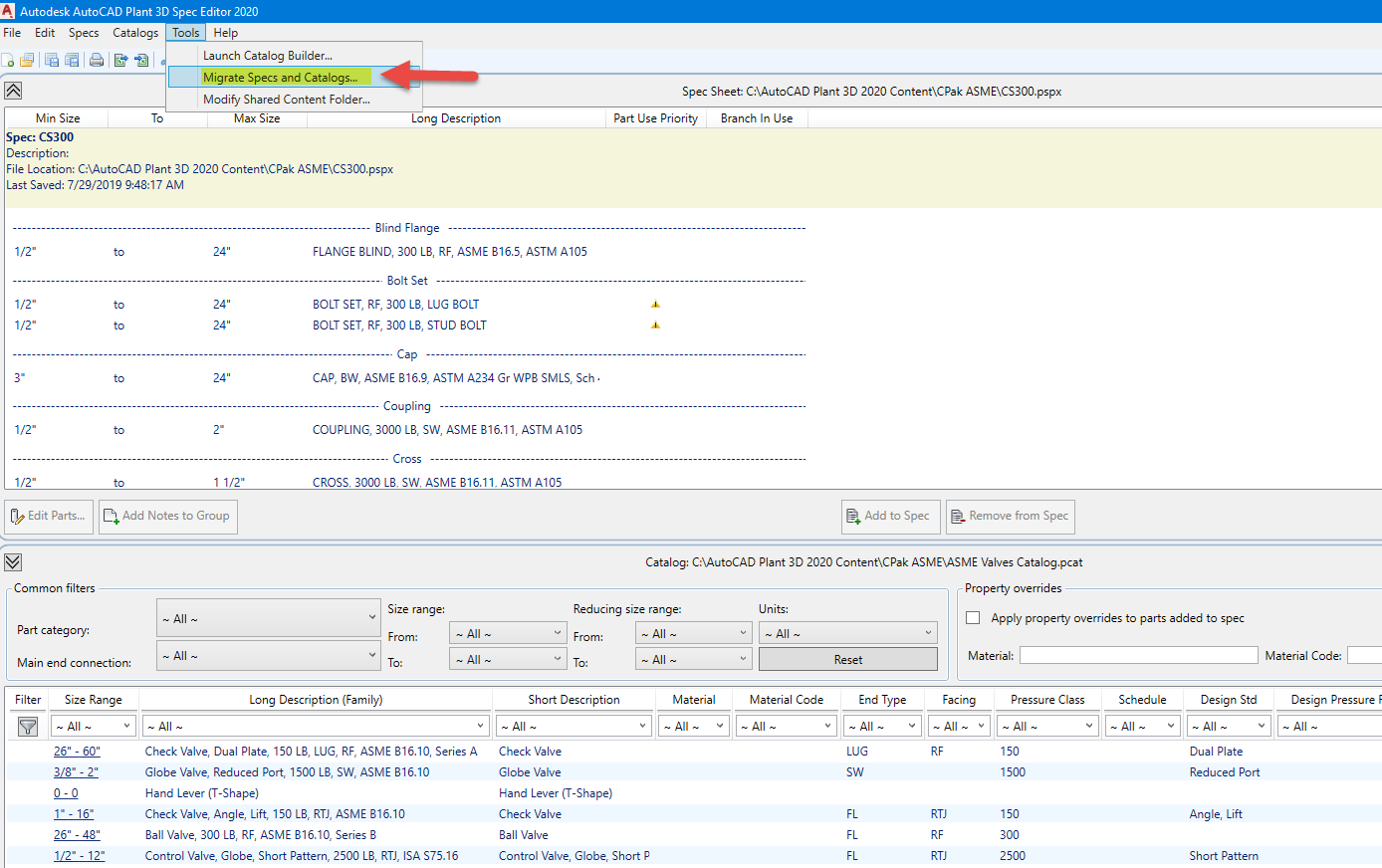Click the warning icon on LUG BOLT row
1382x868 pixels.
pos(655,305)
